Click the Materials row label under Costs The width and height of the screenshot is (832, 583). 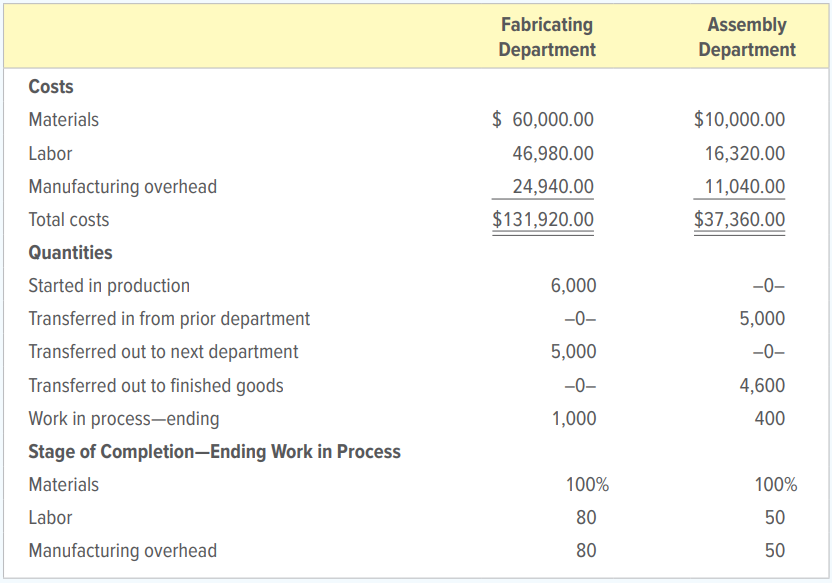63,119
